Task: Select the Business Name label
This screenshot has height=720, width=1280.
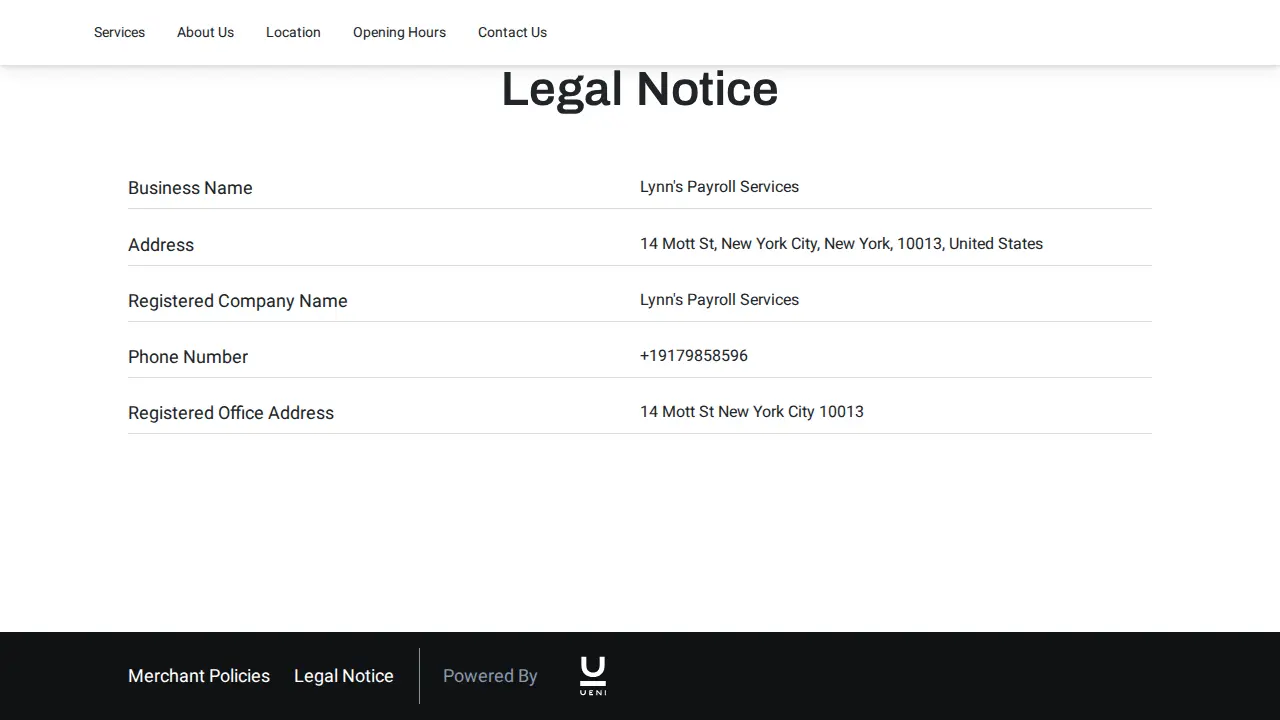Action: pyautogui.click(x=190, y=188)
